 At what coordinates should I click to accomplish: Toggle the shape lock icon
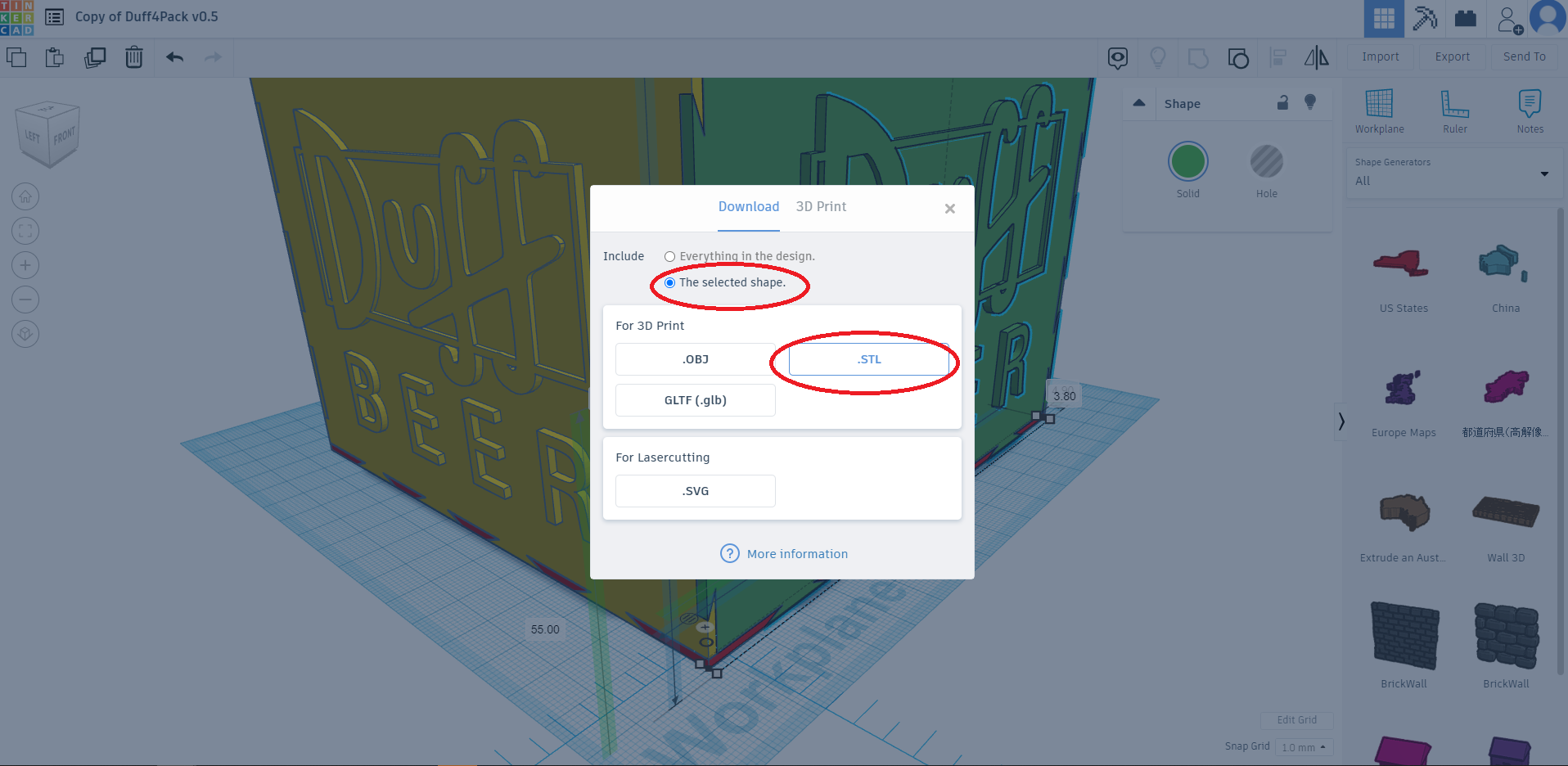click(x=1283, y=102)
